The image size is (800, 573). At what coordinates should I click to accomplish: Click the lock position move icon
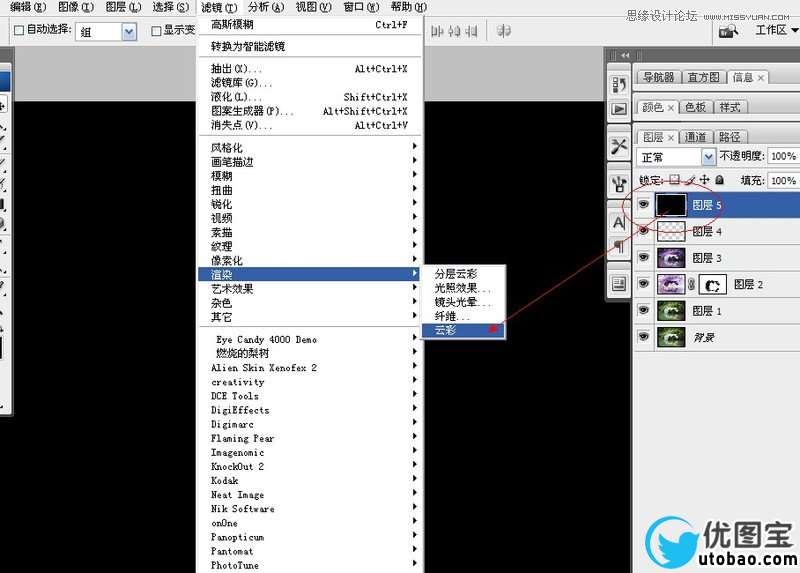706,181
